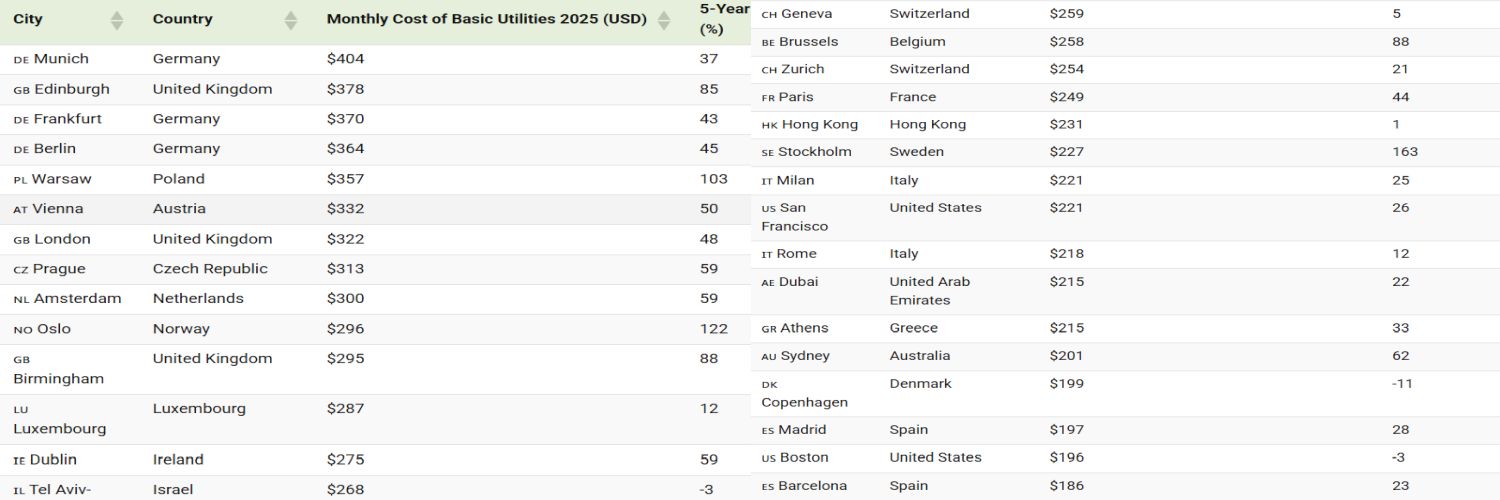
Task: Select the City column header
Action: pos(28,19)
